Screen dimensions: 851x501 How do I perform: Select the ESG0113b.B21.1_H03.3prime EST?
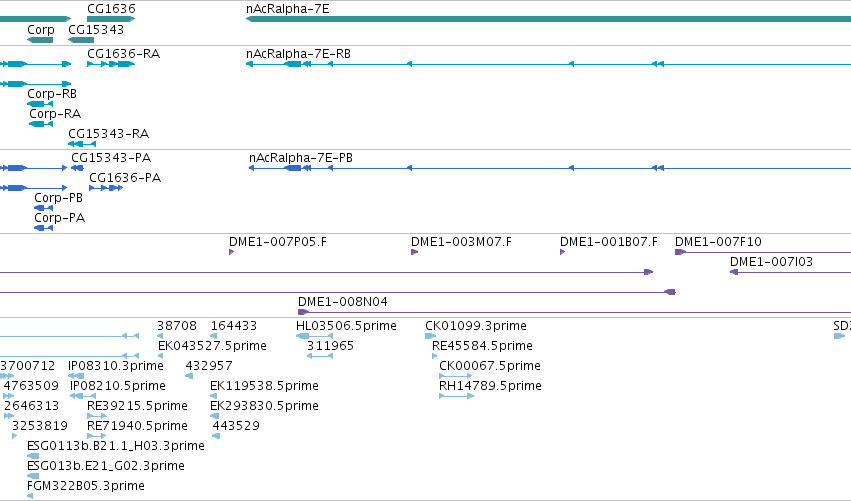pos(33,456)
